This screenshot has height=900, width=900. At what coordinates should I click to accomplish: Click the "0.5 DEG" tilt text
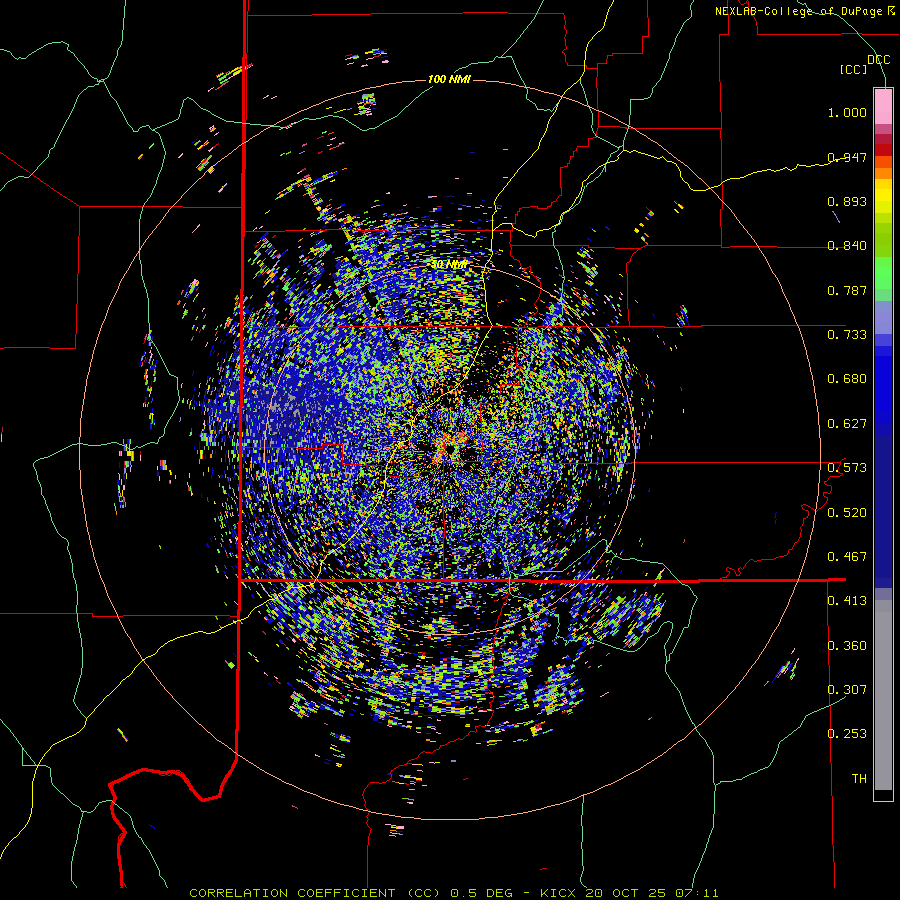(x=482, y=893)
